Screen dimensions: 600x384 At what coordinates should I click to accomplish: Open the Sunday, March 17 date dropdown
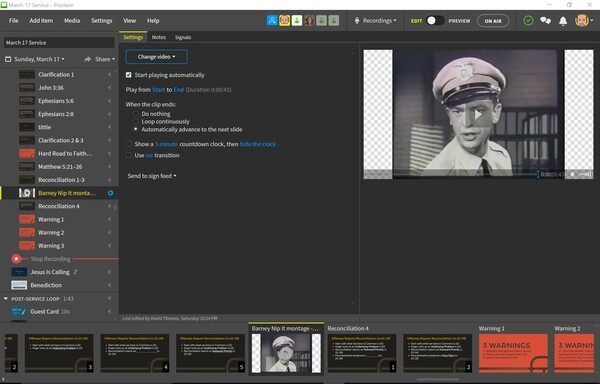click(39, 59)
